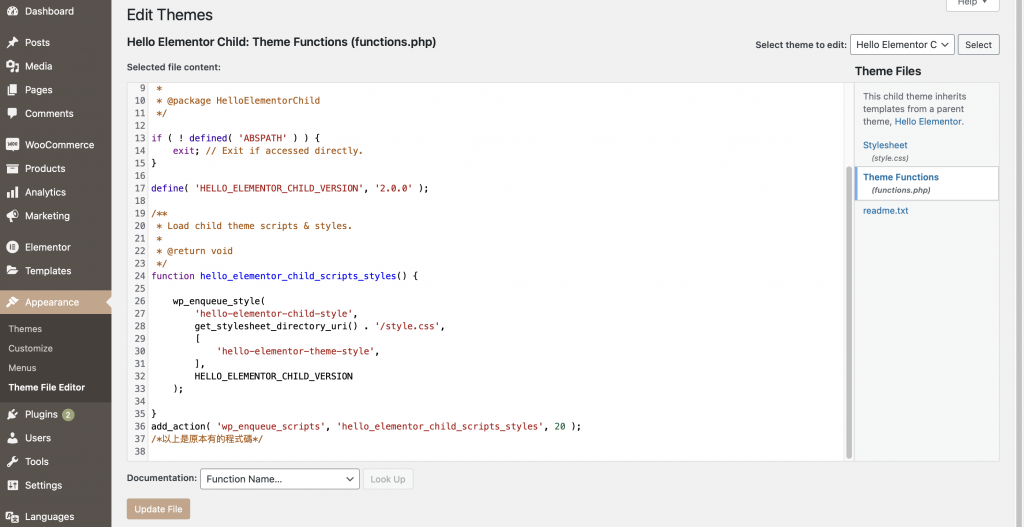The height and width of the screenshot is (527, 1024).
Task: Open the Hello Elementor parent theme link
Action: [927, 121]
